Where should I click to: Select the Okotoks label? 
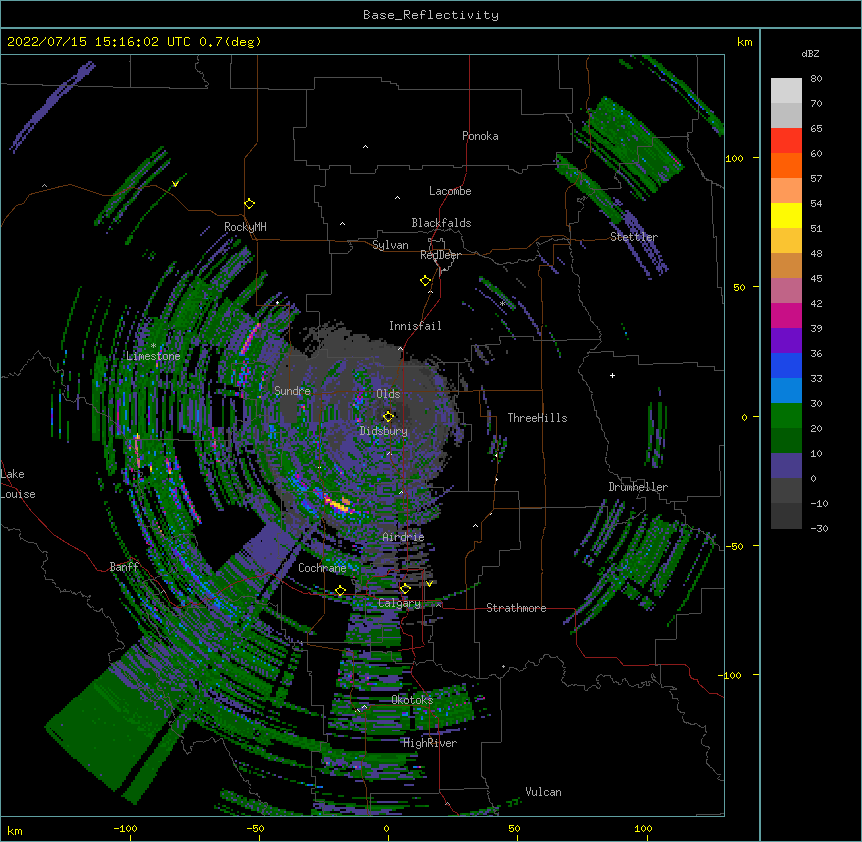coord(412,700)
